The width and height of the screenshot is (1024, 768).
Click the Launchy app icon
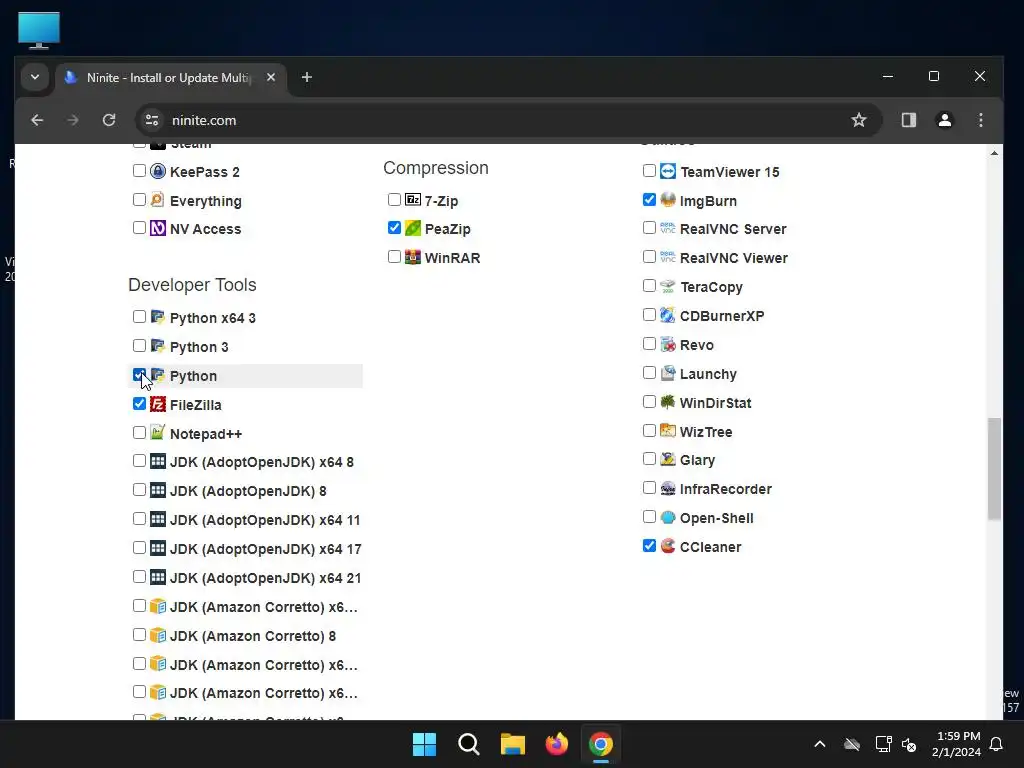click(x=667, y=373)
